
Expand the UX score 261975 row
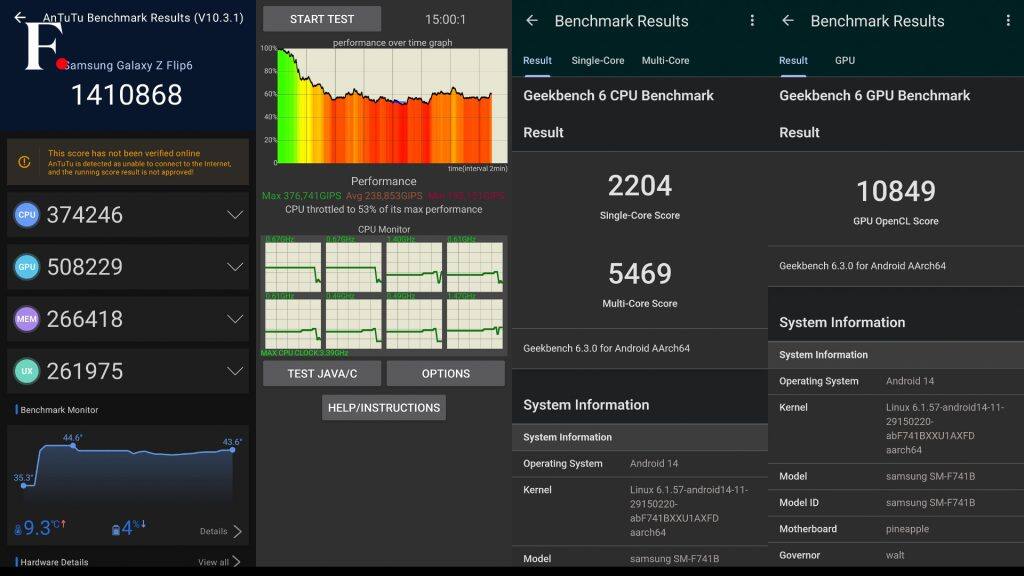[128, 371]
